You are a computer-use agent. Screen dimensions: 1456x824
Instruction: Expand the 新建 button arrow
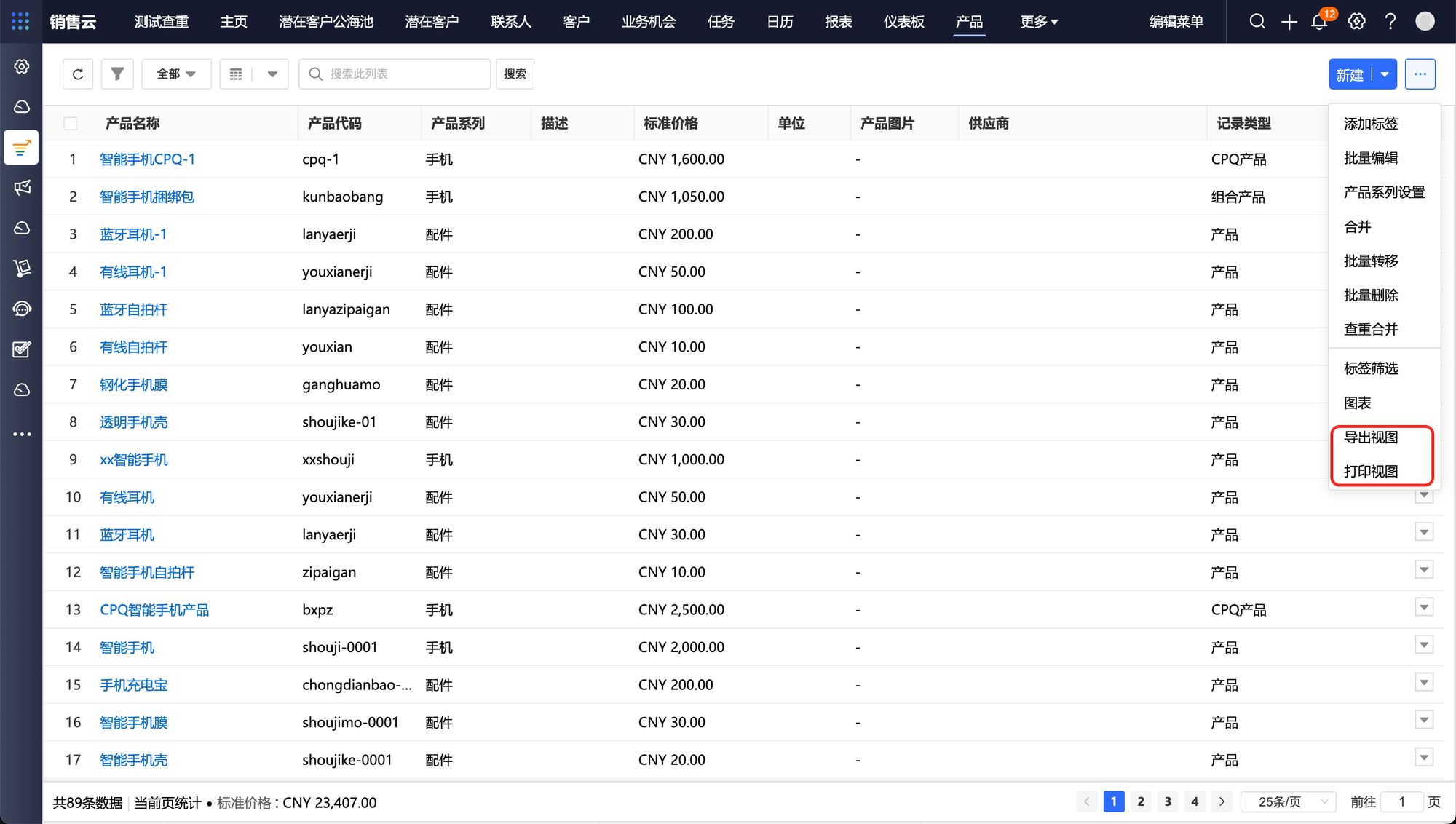[x=1385, y=74]
